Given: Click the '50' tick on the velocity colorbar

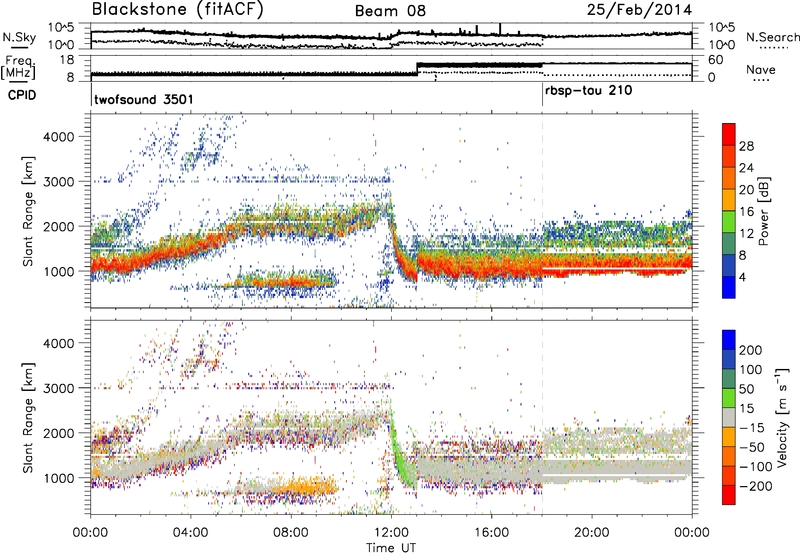Looking at the screenshot, I should [x=746, y=389].
